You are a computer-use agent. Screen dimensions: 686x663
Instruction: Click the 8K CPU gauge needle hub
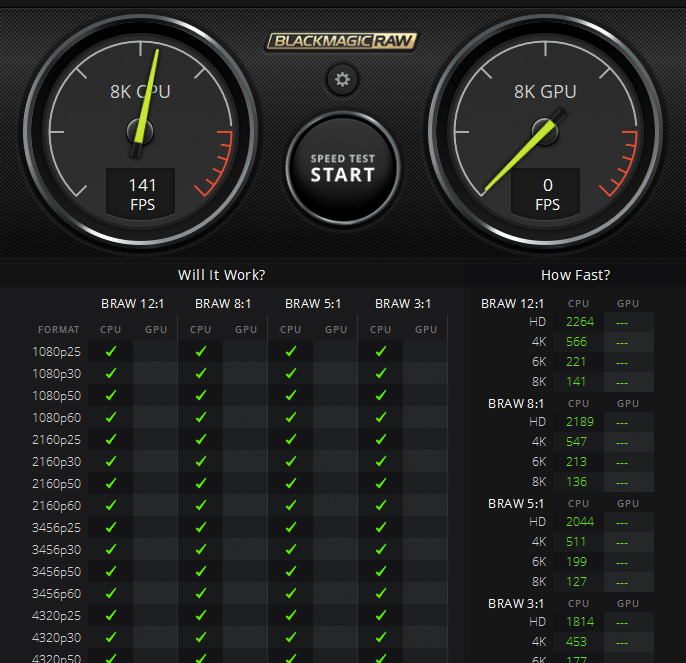pyautogui.click(x=140, y=132)
